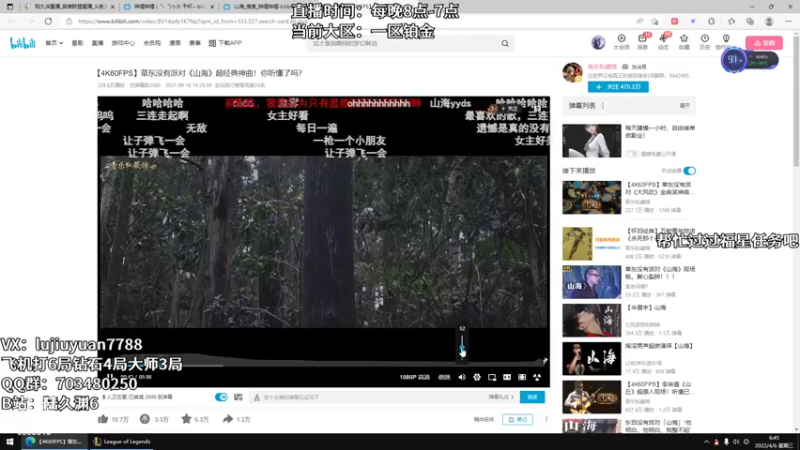Toggle danmaku display switch
This screenshot has height=450, width=800.
tap(221, 397)
